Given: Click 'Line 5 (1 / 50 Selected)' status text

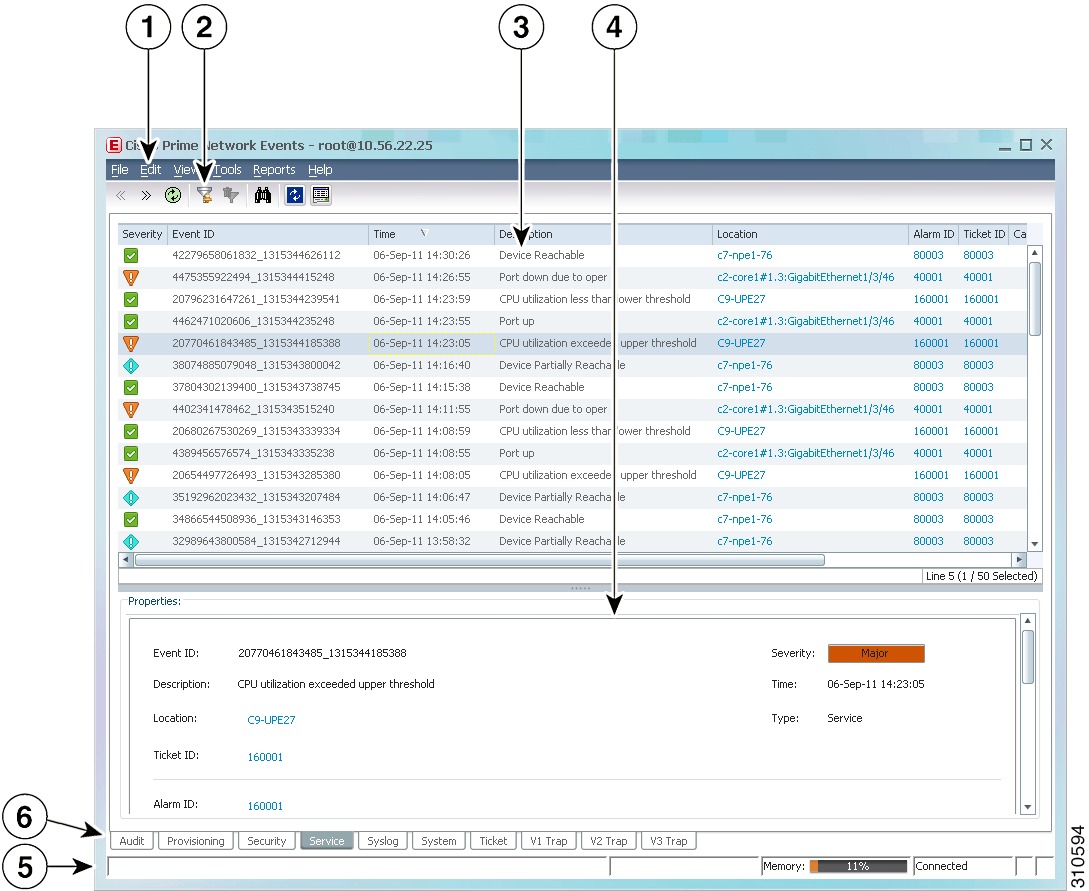Looking at the screenshot, I should pyautogui.click(x=981, y=576).
